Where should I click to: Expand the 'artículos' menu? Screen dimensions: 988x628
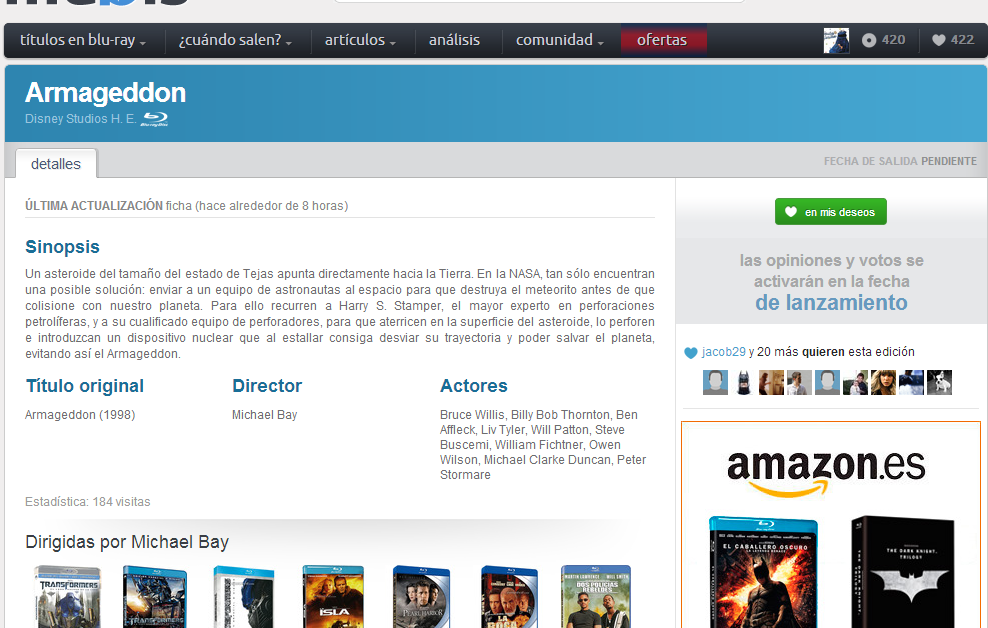point(360,40)
